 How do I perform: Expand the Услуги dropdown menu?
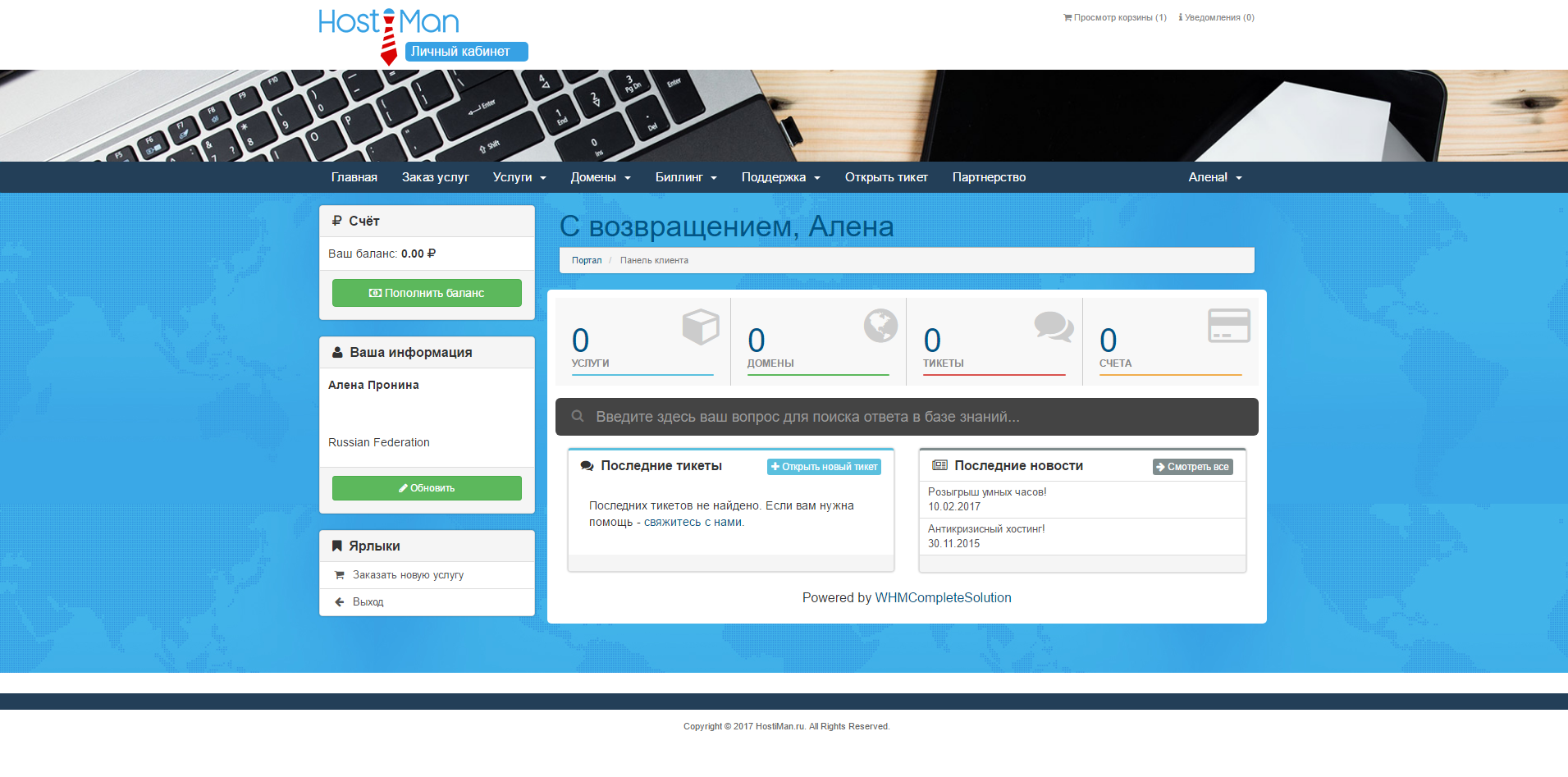pyautogui.click(x=519, y=177)
